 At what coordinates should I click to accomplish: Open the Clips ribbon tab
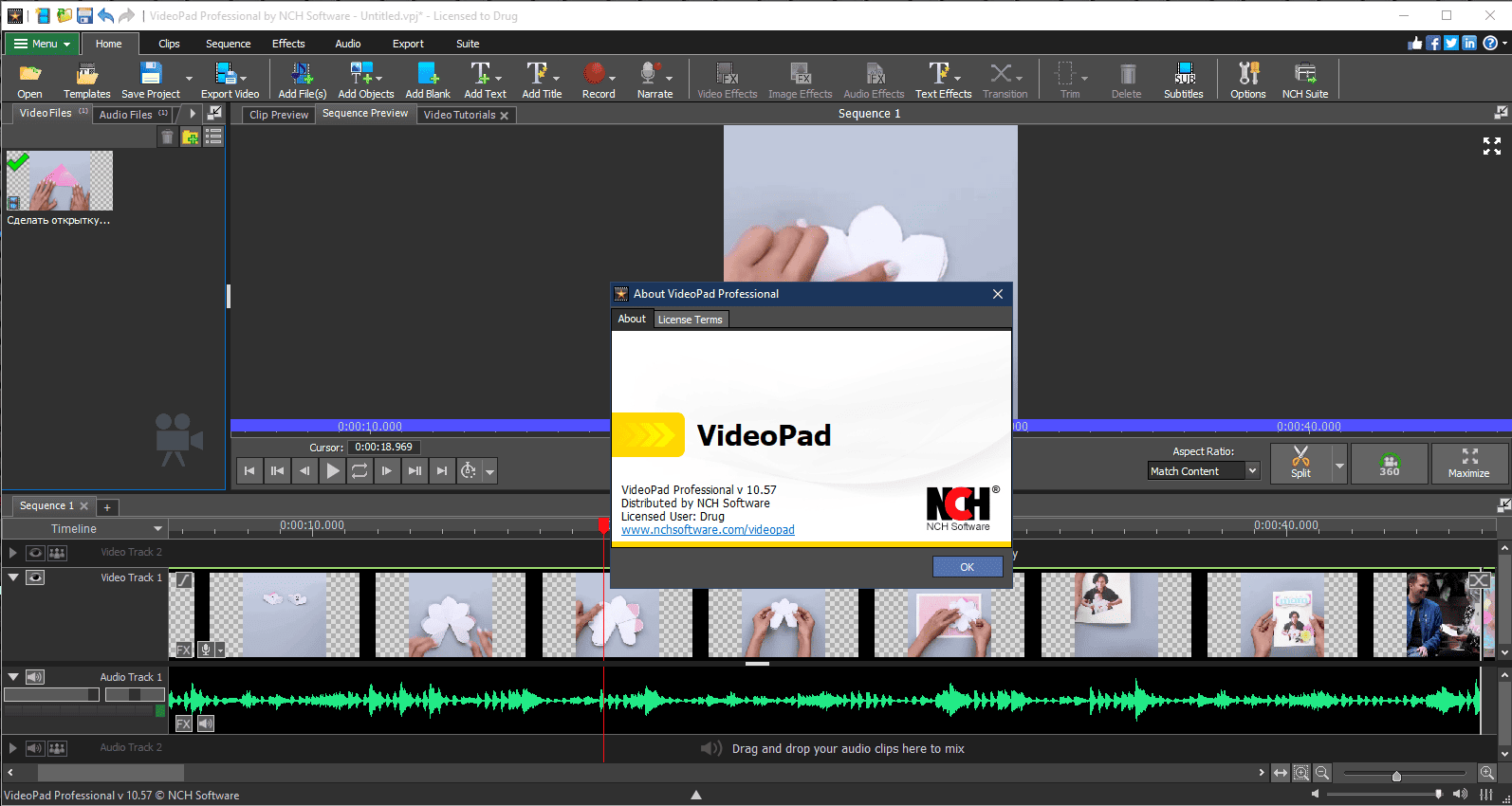click(x=169, y=44)
